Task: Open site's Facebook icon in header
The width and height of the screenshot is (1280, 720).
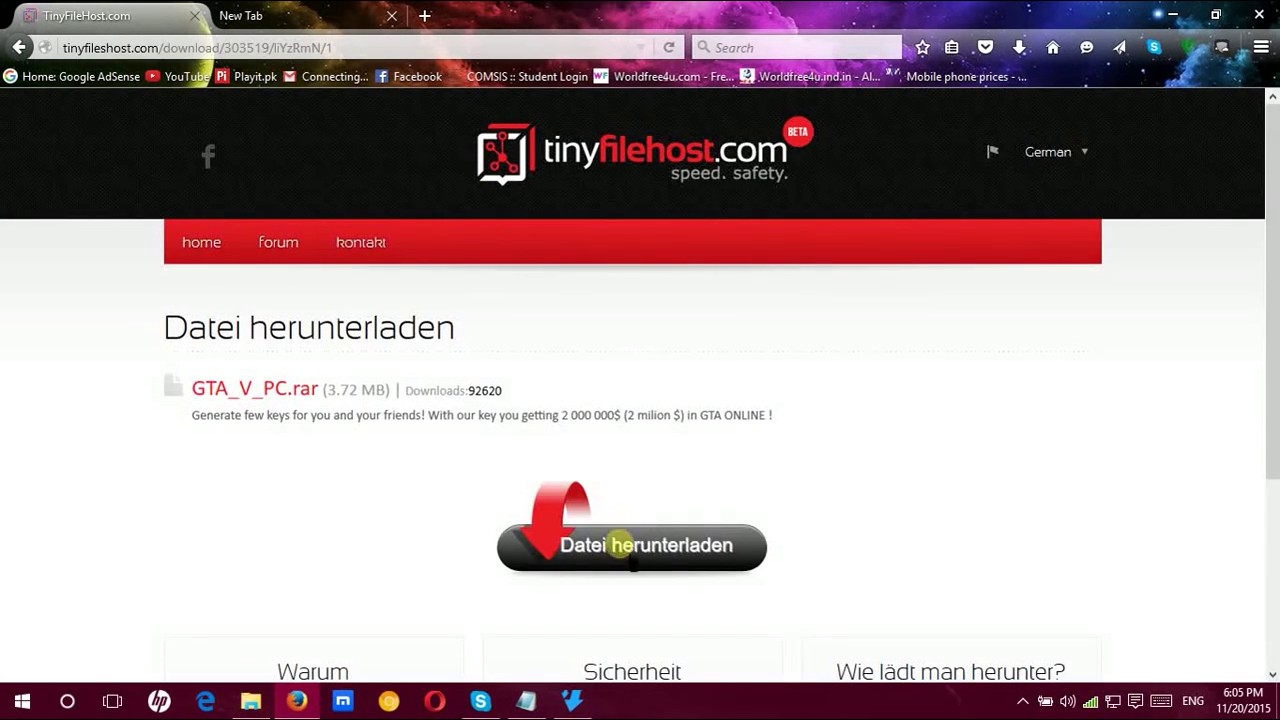Action: point(208,155)
